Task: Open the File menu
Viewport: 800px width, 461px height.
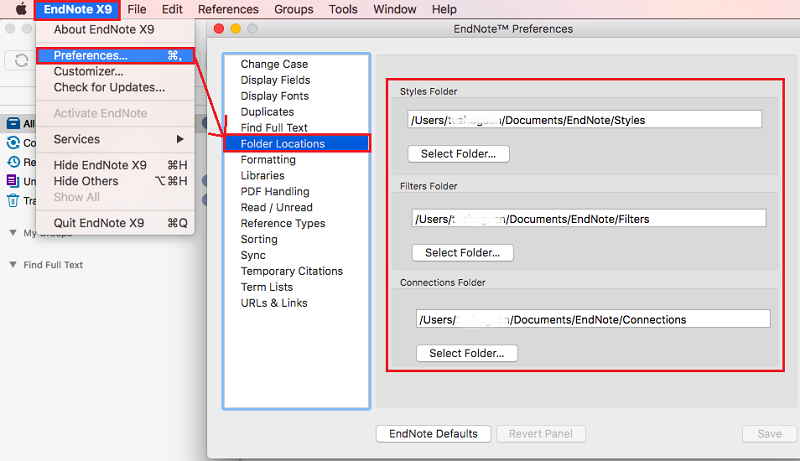Action: [x=137, y=10]
